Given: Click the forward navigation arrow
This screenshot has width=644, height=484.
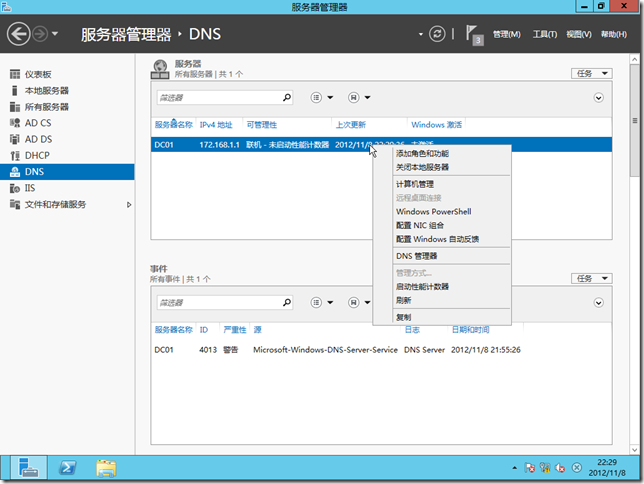Looking at the screenshot, I should click(x=40, y=34).
